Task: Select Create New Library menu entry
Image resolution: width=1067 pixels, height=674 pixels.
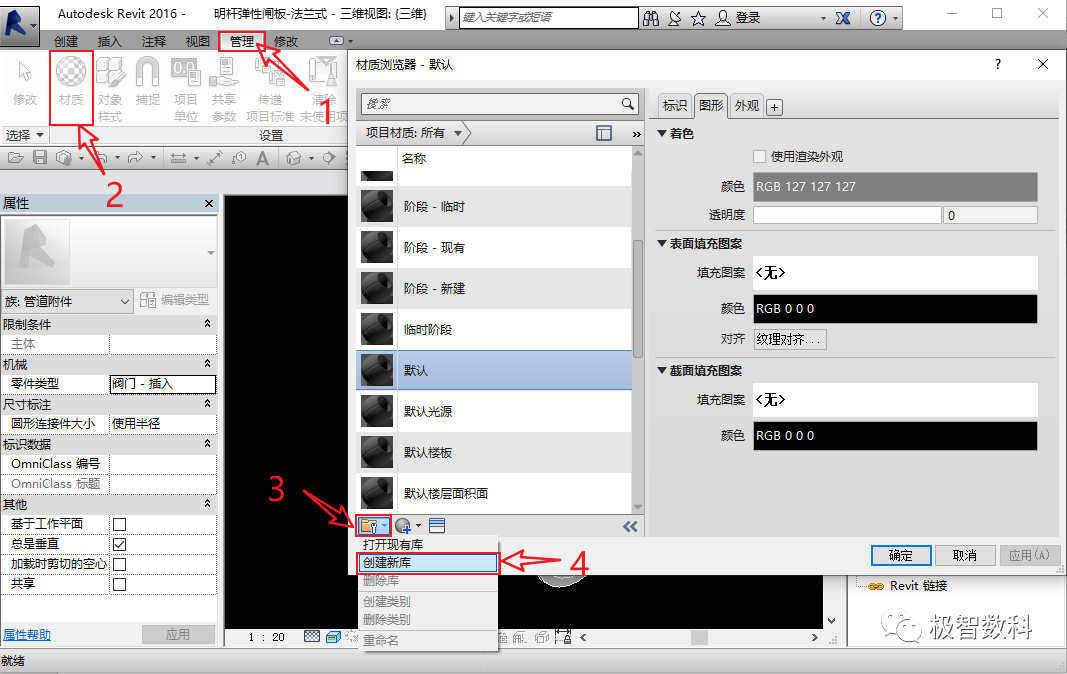Action: point(428,562)
